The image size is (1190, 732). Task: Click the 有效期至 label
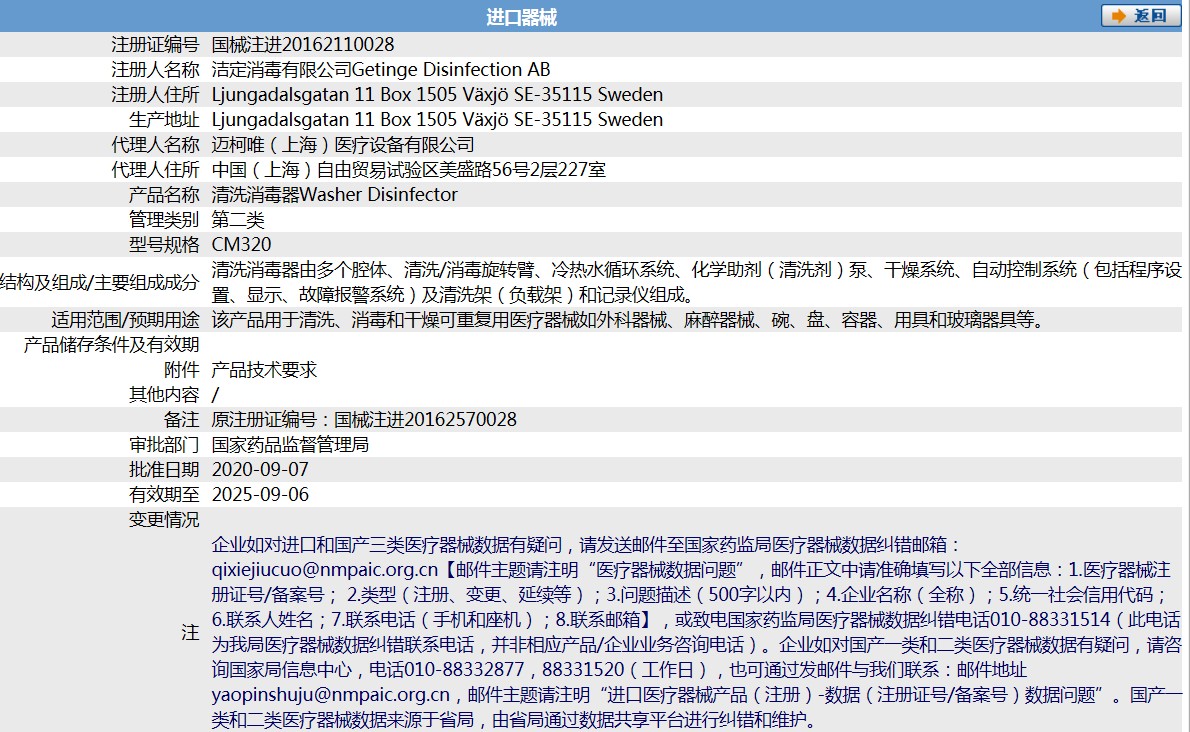(x=164, y=495)
